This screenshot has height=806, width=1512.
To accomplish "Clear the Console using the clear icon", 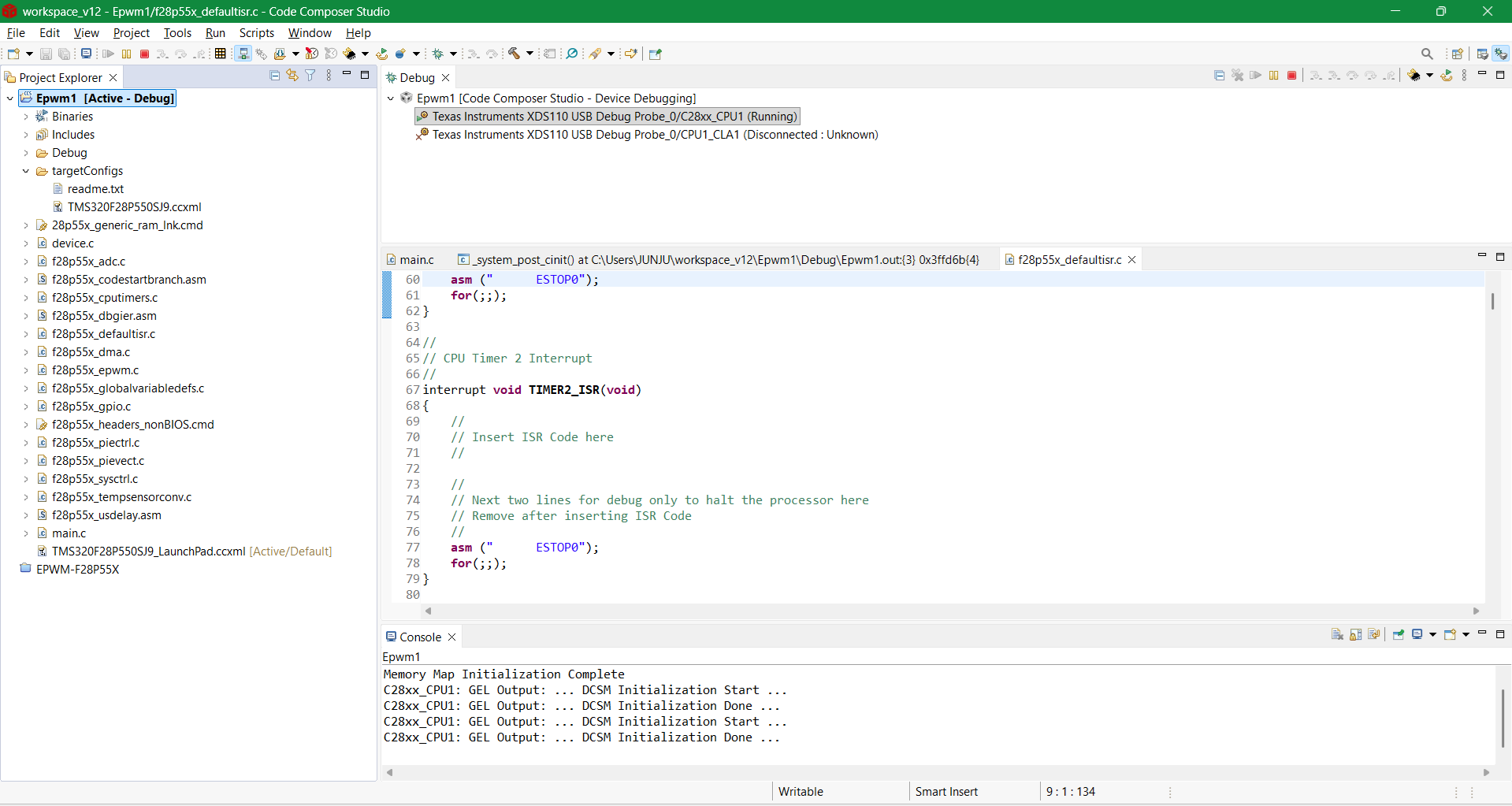I will tap(1337, 634).
